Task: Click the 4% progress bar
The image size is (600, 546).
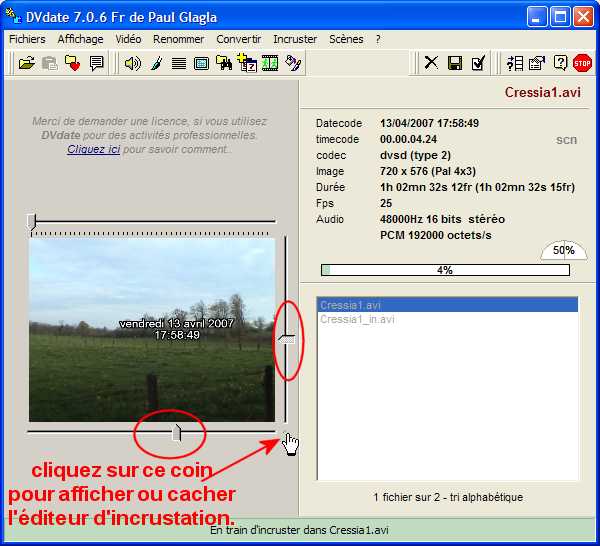Action: point(445,270)
